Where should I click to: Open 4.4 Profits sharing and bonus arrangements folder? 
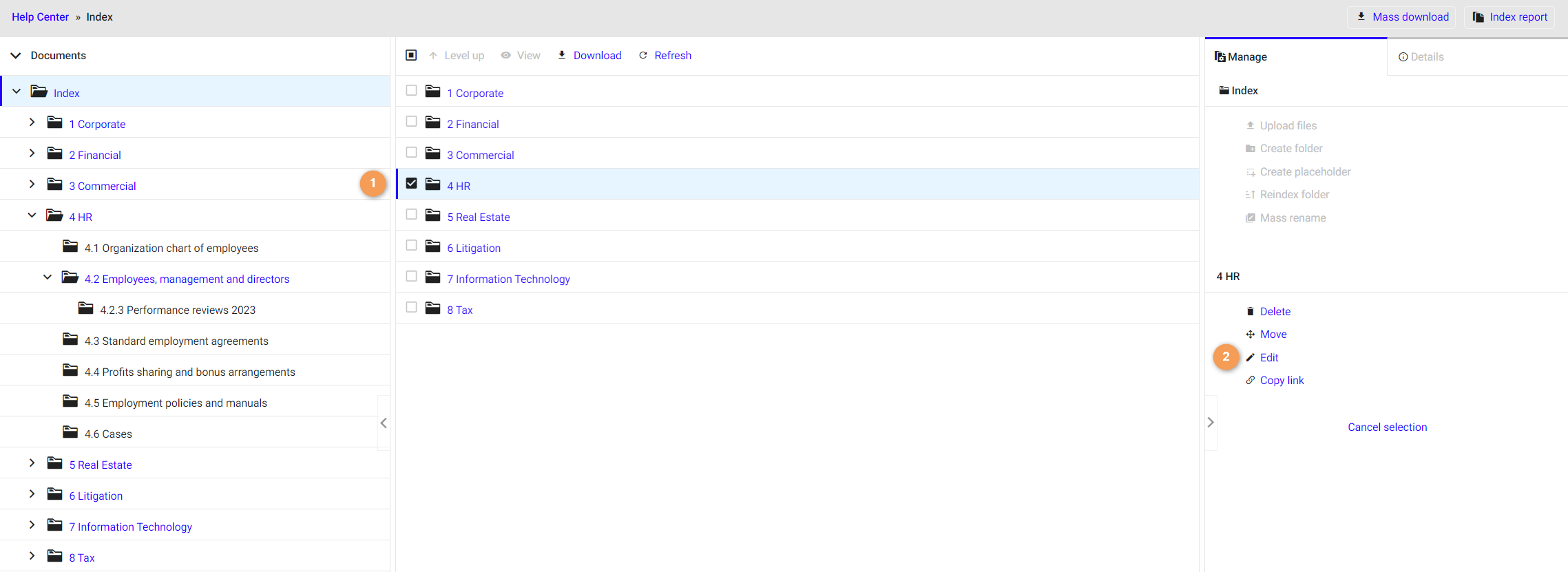coord(189,372)
